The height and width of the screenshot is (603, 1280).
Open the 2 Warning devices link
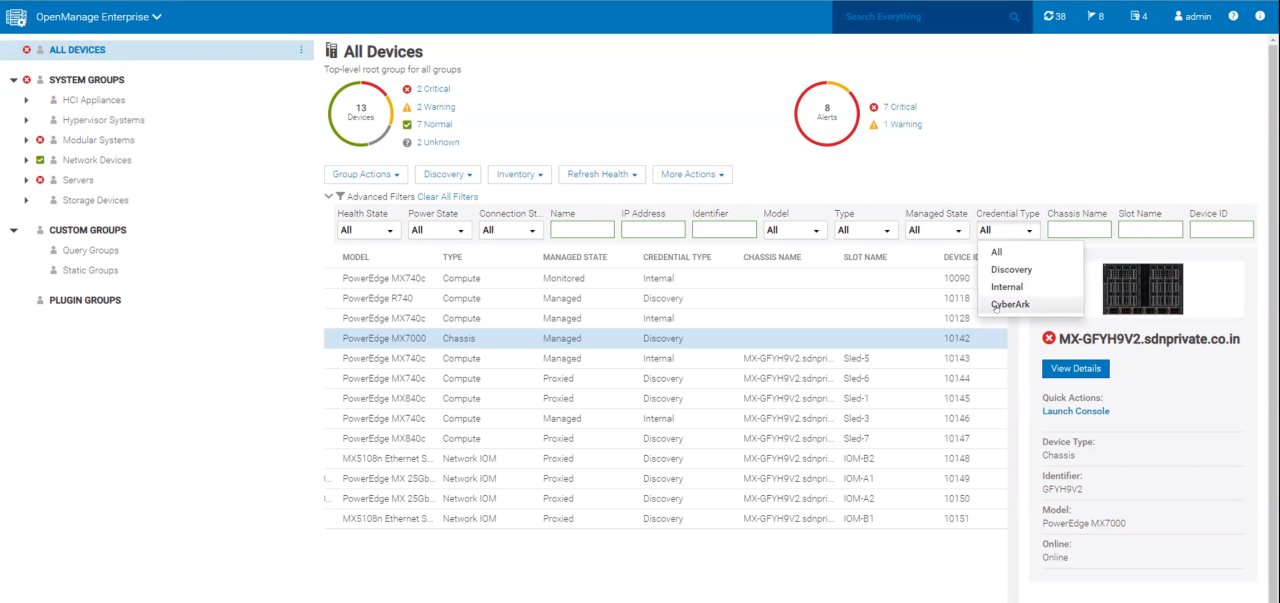click(x=436, y=107)
